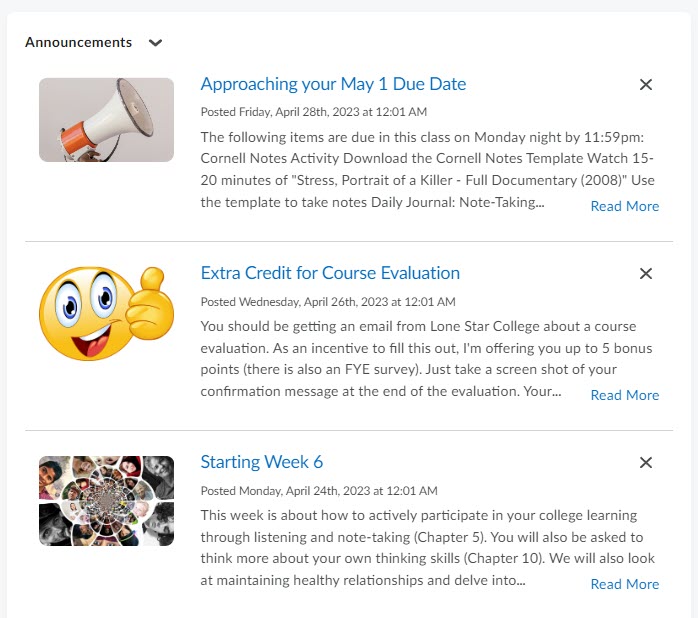Screen dimensions: 698x618
Task: Dismiss the May 1 Due Date announcement
Action: tap(645, 85)
